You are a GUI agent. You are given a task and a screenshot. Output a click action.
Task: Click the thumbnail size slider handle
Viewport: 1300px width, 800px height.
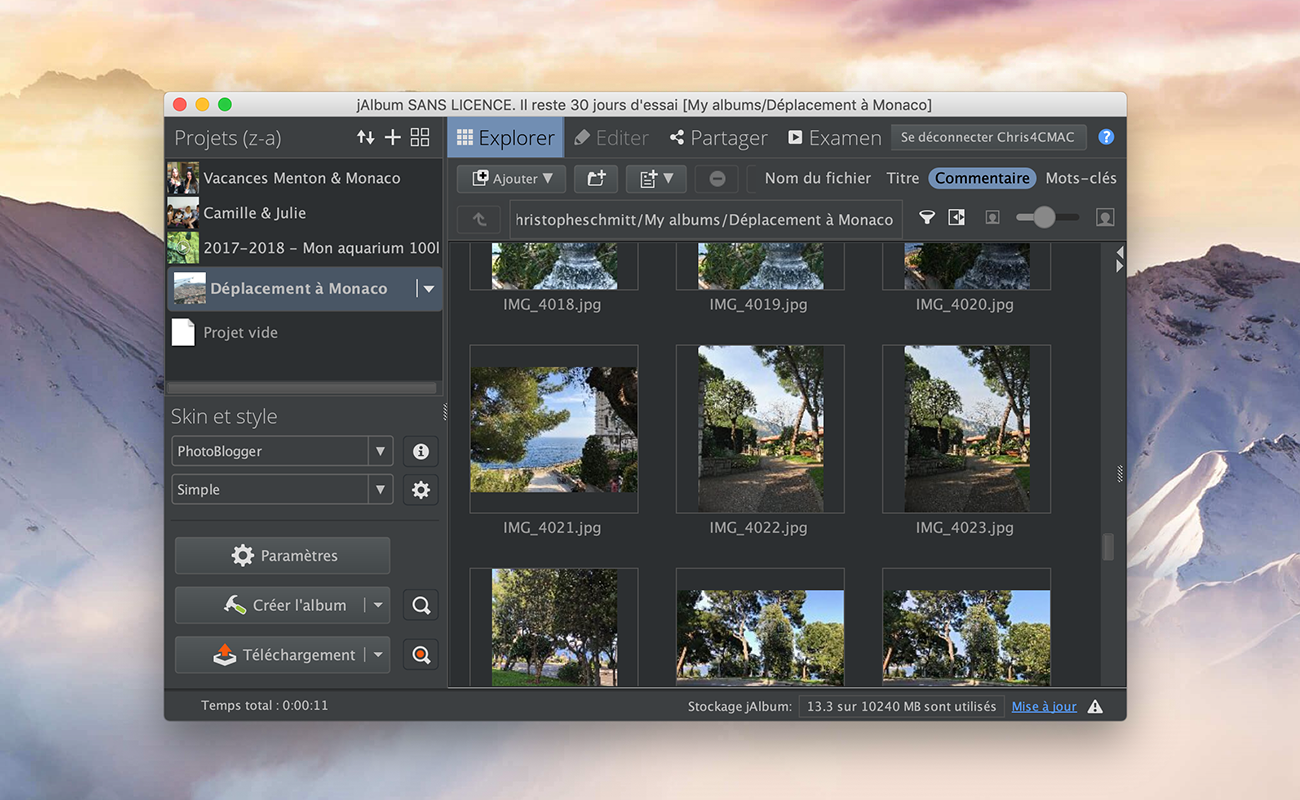(1044, 218)
